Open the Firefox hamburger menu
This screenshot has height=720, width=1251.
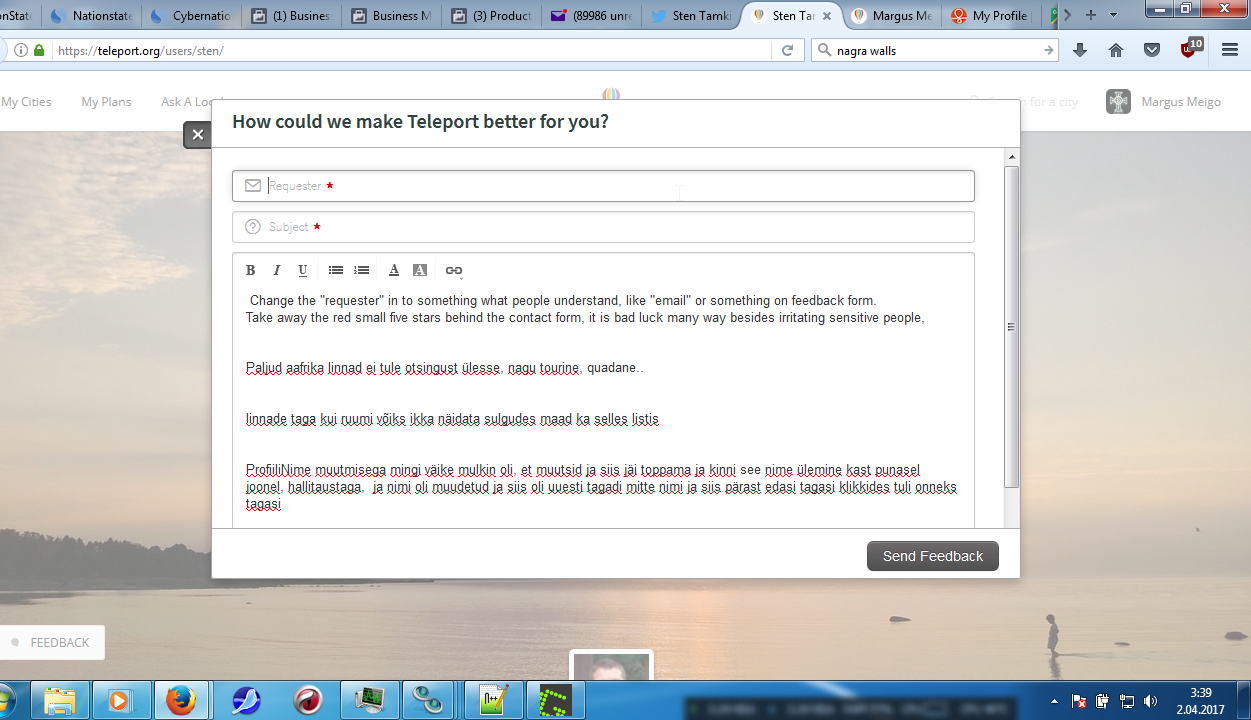pos(1230,50)
